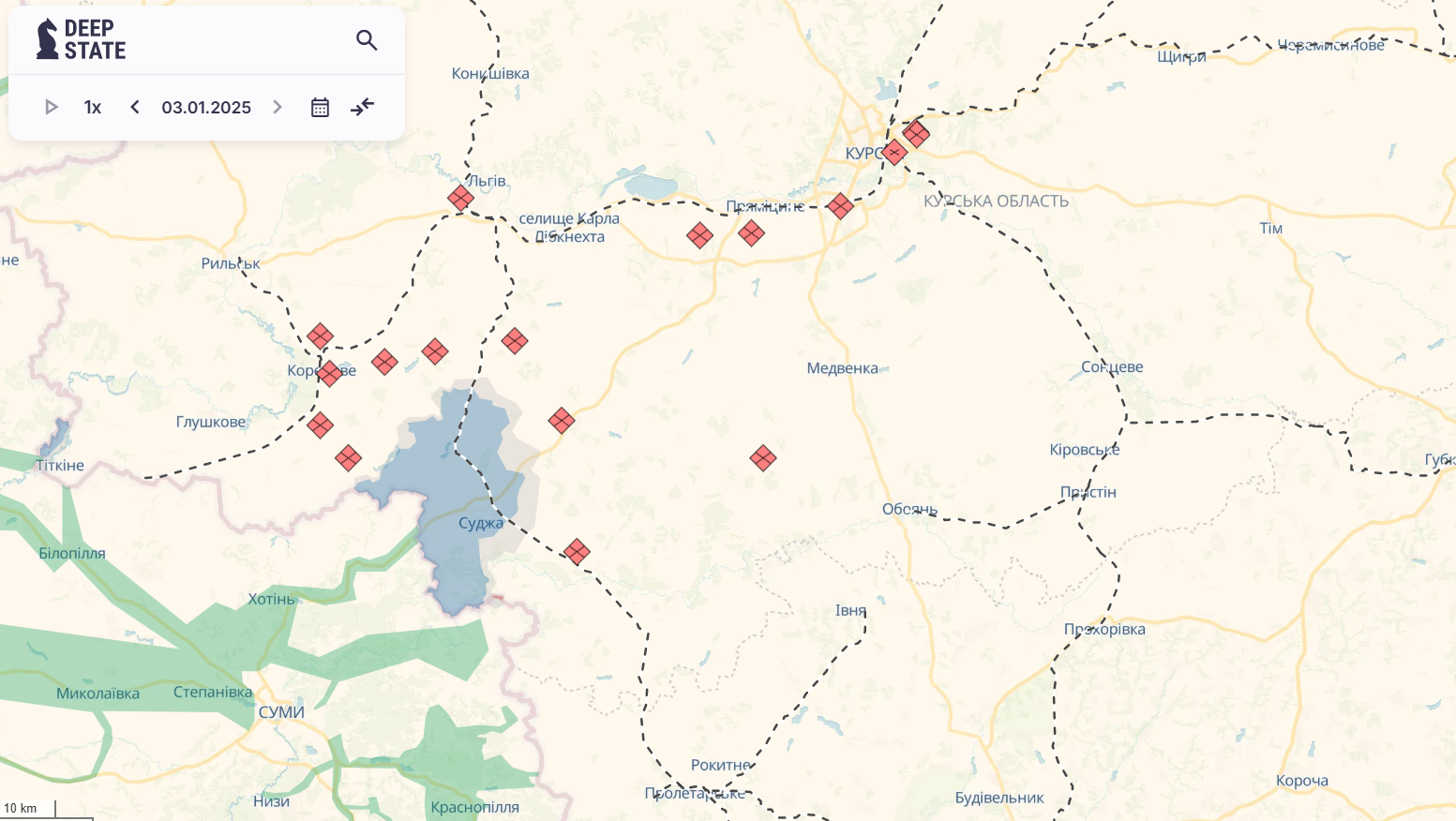Click unit marker east of Глушкове

320,425
